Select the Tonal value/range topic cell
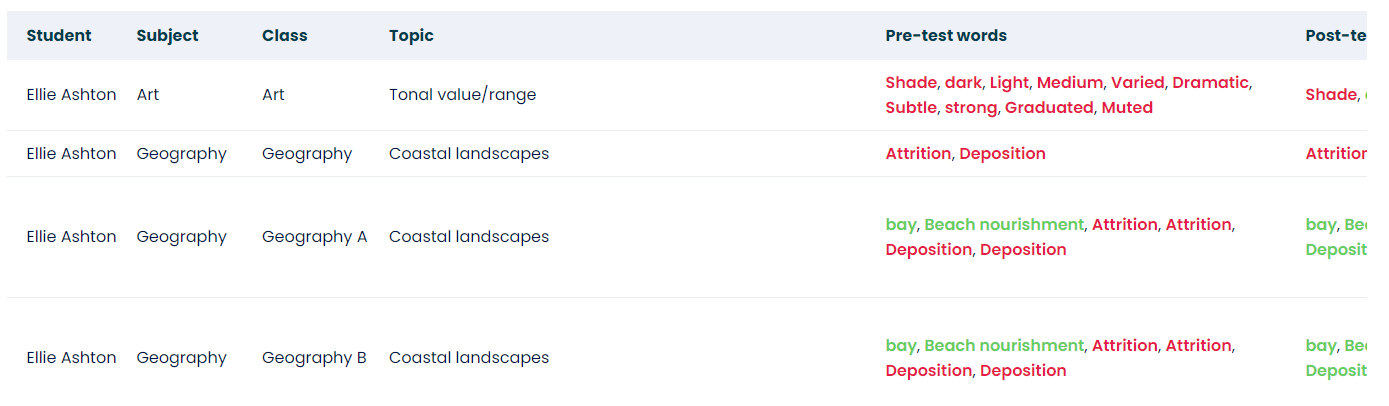Image resolution: width=1389 pixels, height=406 pixels. point(462,95)
